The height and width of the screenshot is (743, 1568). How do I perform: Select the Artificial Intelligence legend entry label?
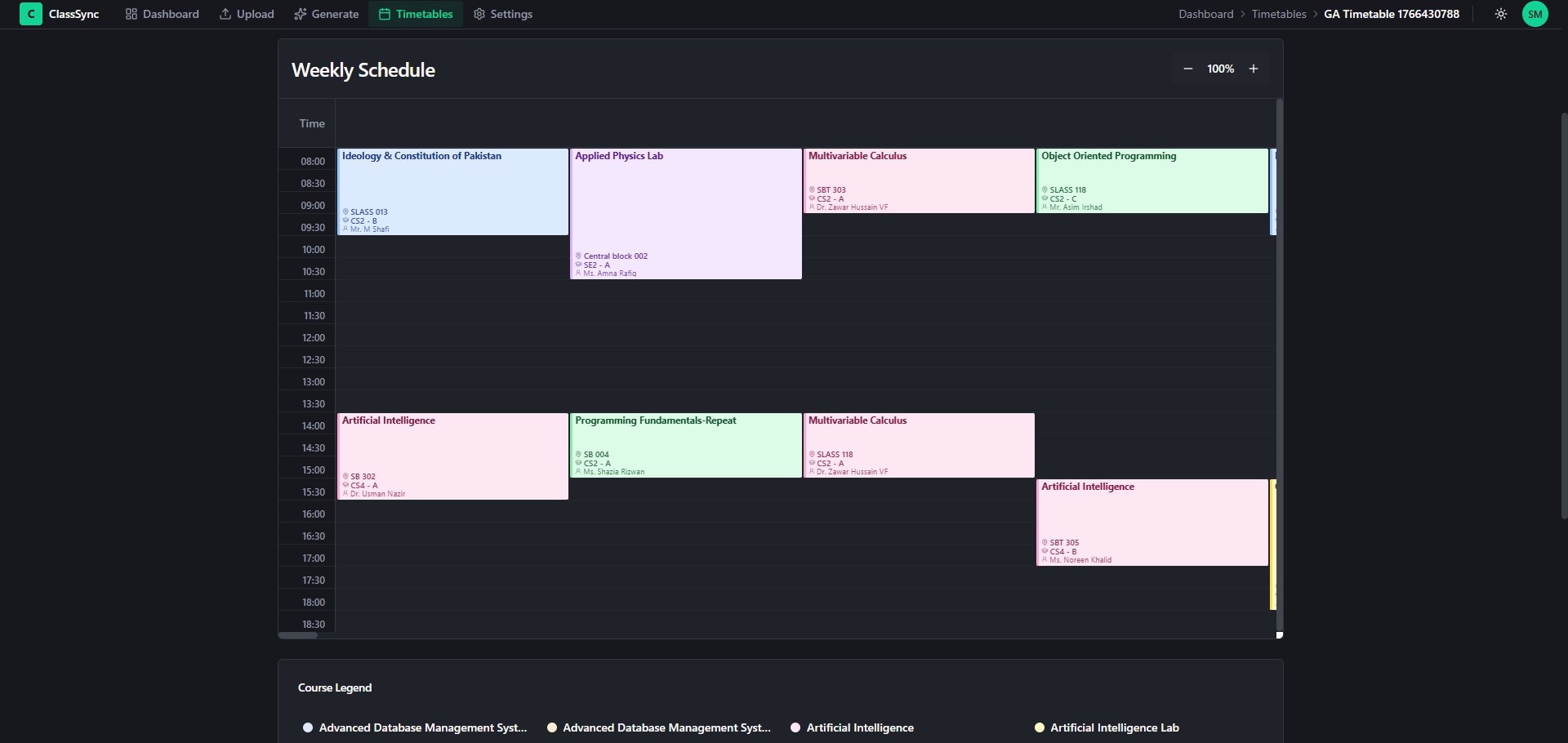click(x=860, y=727)
